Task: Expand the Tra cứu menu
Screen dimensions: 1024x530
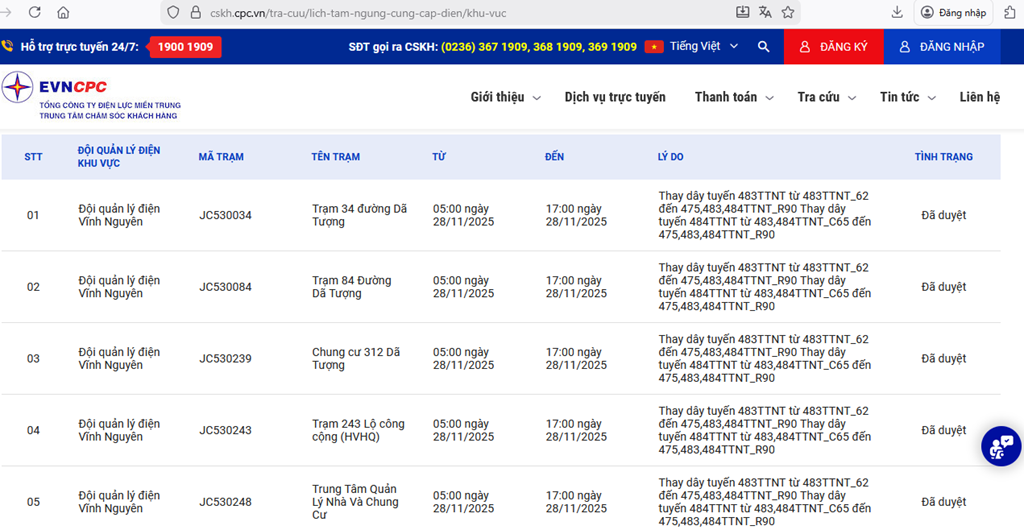Action: pyautogui.click(x=826, y=97)
